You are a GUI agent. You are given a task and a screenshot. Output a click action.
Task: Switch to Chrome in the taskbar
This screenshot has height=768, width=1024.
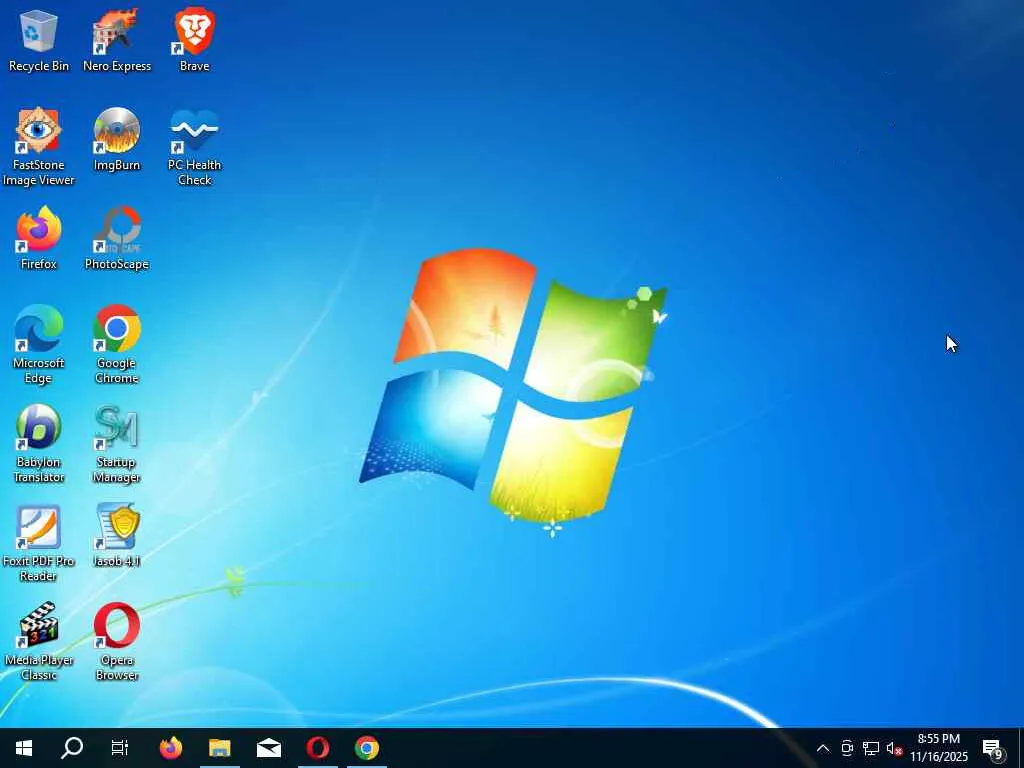pyautogui.click(x=367, y=748)
